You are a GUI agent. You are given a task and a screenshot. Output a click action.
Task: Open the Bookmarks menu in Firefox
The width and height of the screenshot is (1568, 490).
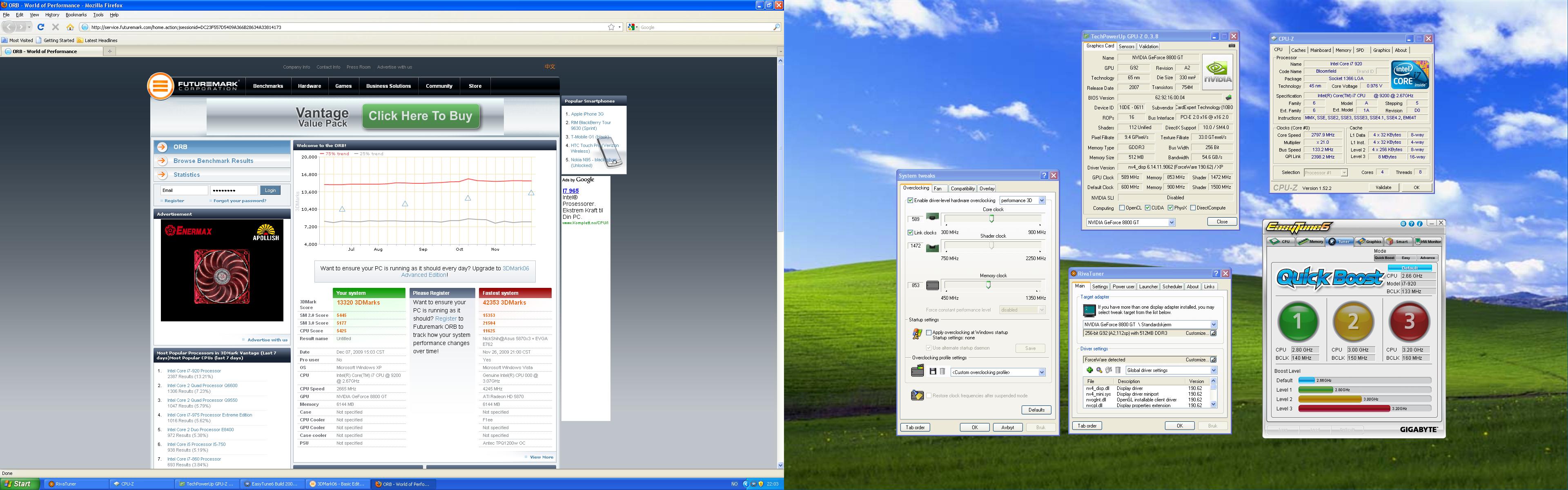76,15
